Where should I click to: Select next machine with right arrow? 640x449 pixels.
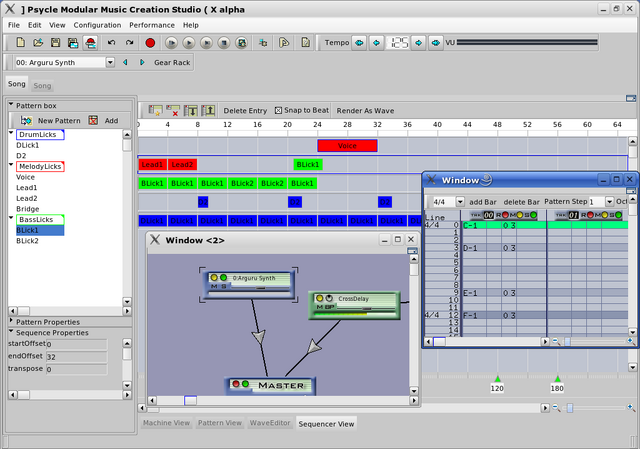tap(142, 62)
